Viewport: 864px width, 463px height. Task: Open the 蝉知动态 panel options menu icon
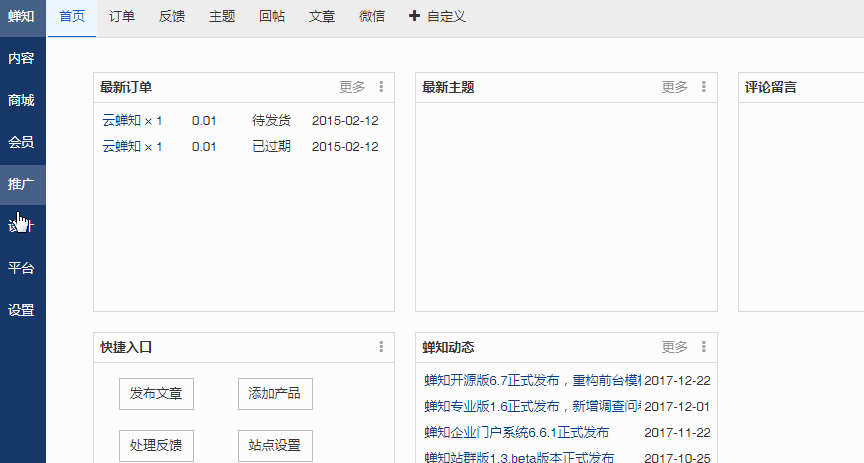704,347
